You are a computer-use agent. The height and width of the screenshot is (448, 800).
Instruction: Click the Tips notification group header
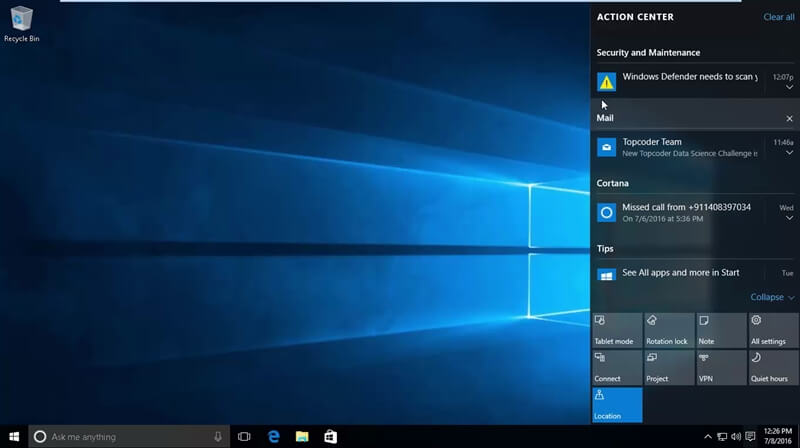[x=605, y=248]
